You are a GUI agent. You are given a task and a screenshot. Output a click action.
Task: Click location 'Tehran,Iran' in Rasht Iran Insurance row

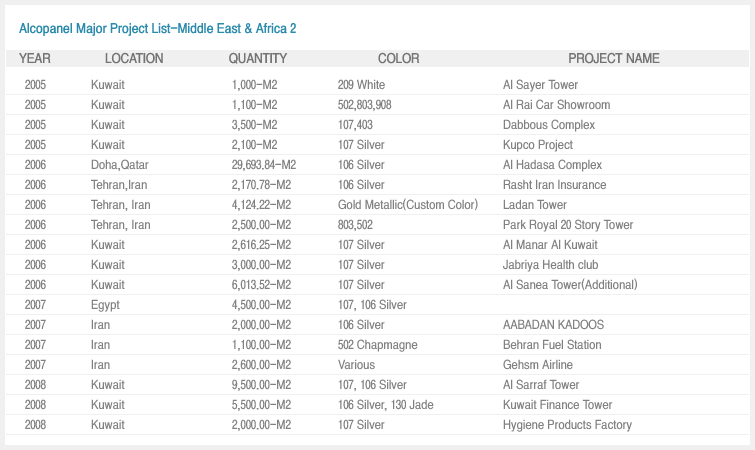click(x=119, y=185)
